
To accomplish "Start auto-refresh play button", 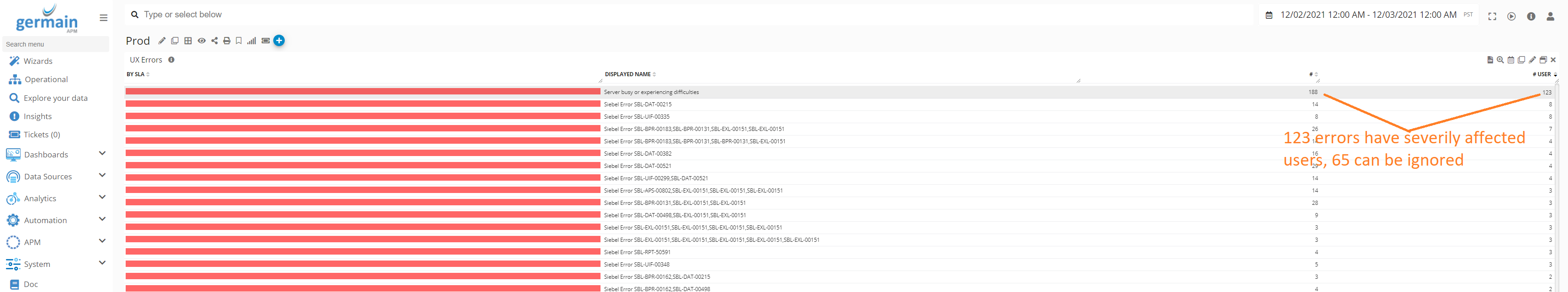I will click(x=1511, y=16).
